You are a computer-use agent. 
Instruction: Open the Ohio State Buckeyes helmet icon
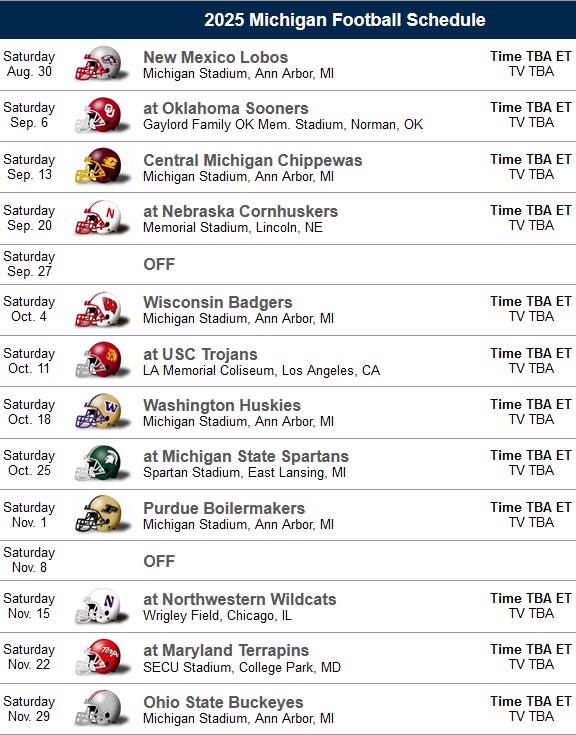pyautogui.click(x=102, y=708)
